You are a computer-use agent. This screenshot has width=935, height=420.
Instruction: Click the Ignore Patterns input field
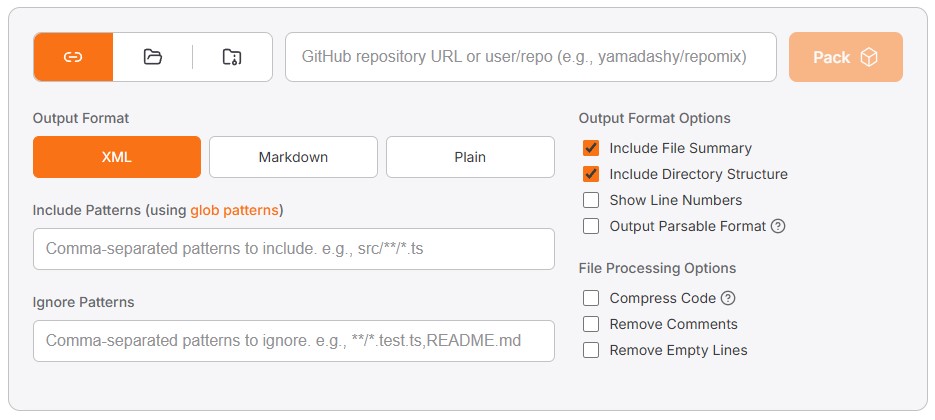pyautogui.click(x=293, y=341)
